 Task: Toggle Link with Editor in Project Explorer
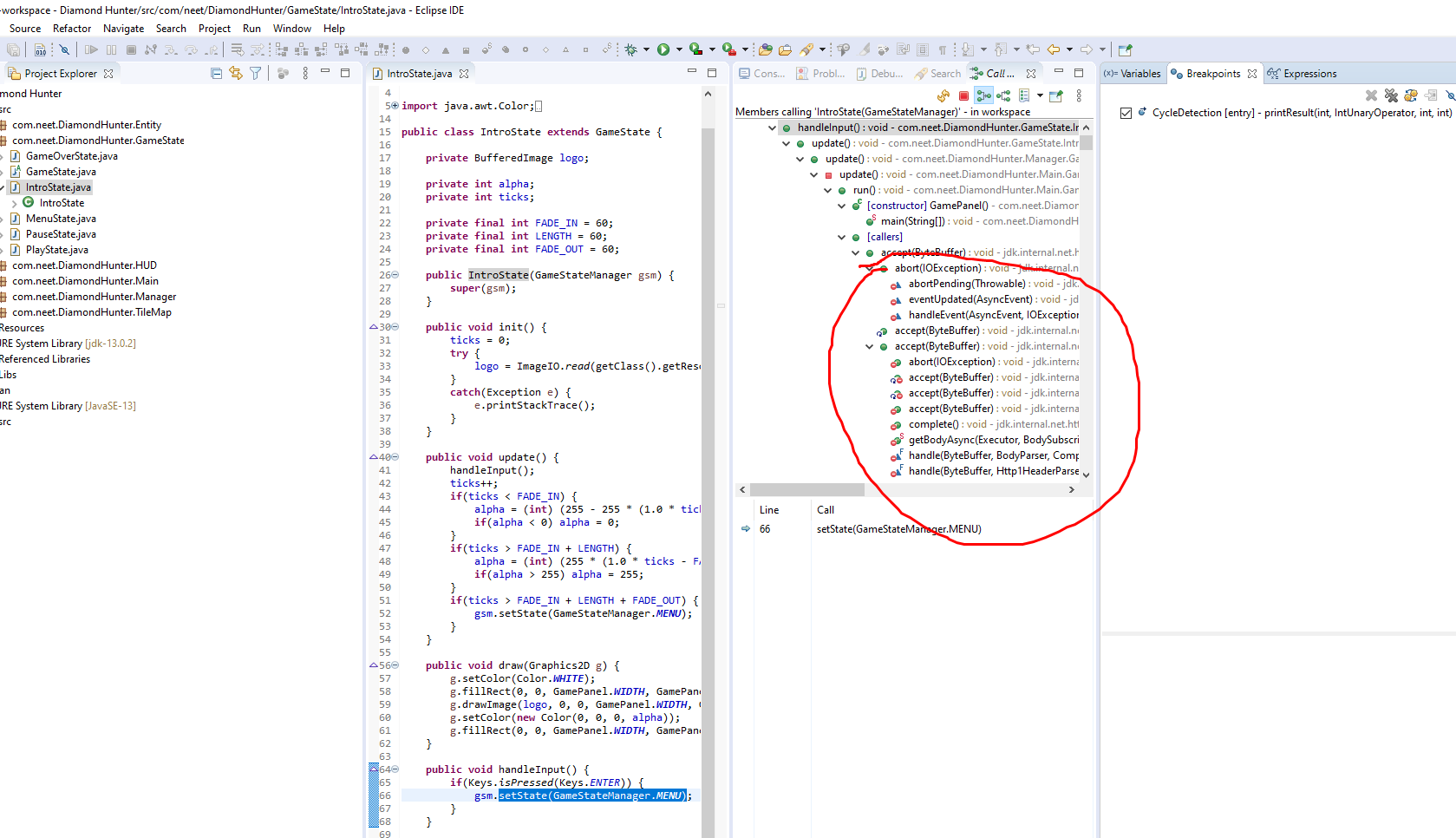pyautogui.click(x=236, y=74)
